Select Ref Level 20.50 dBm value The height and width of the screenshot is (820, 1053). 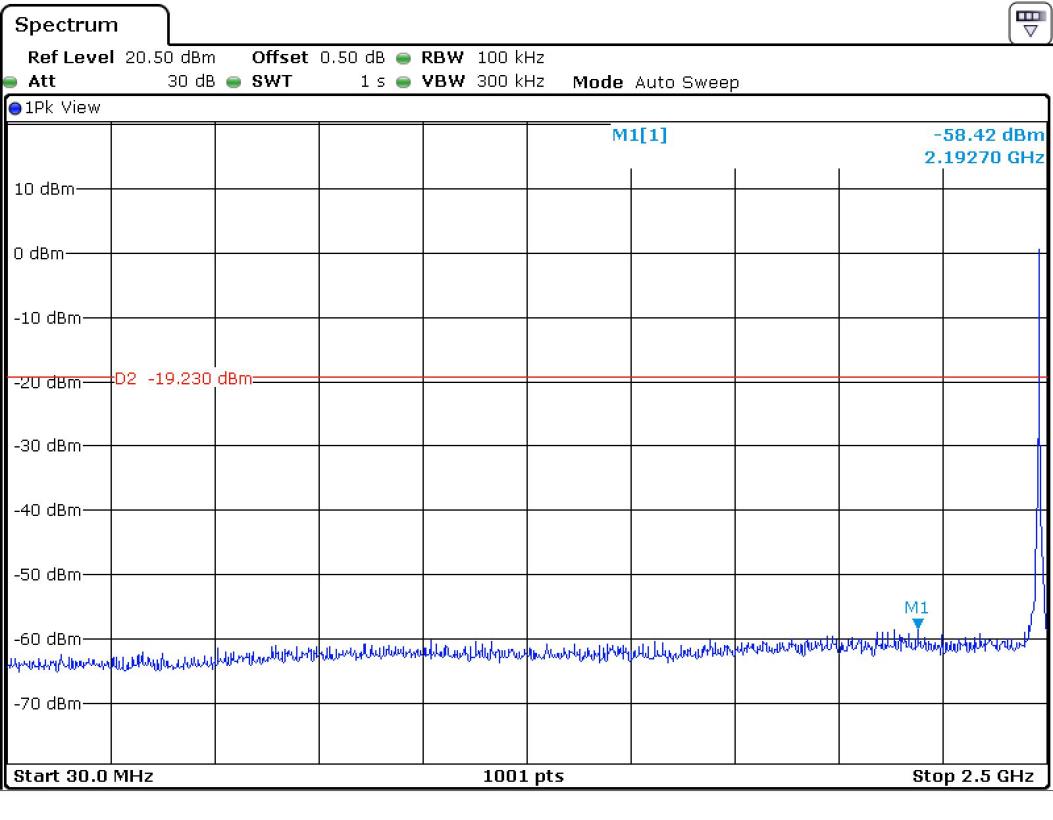click(170, 58)
